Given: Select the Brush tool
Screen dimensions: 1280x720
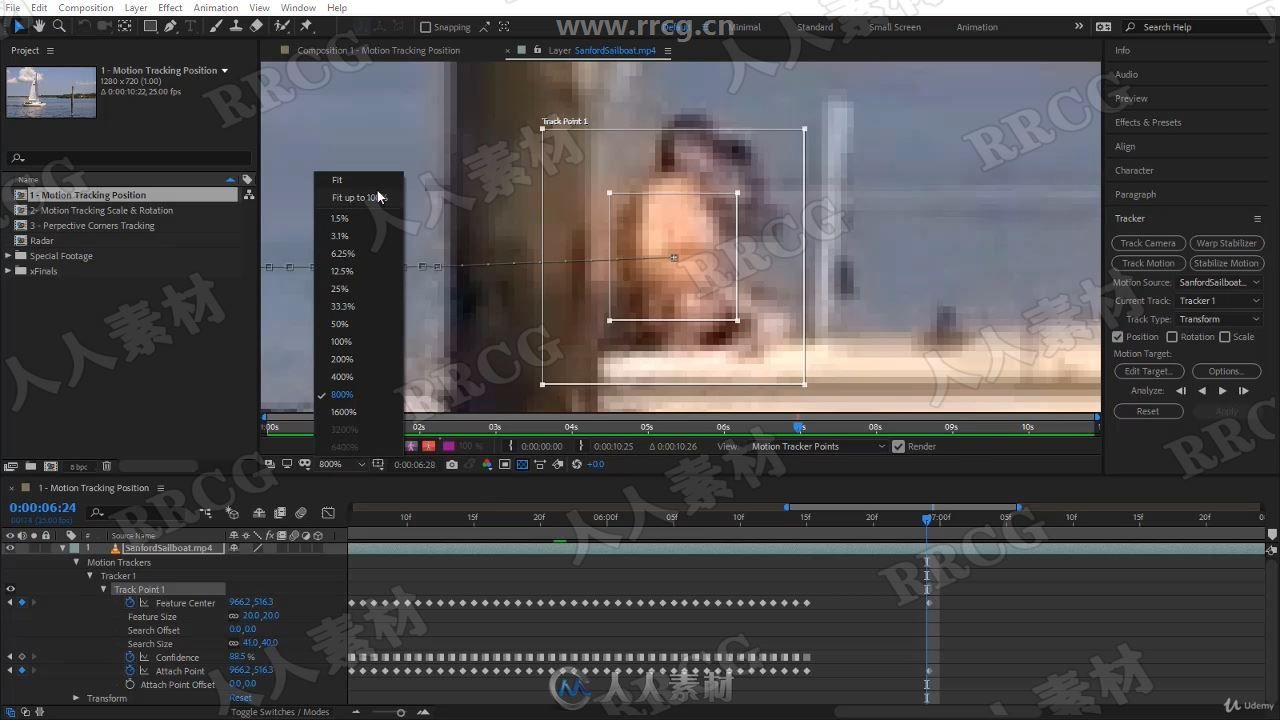Looking at the screenshot, I should [216, 26].
